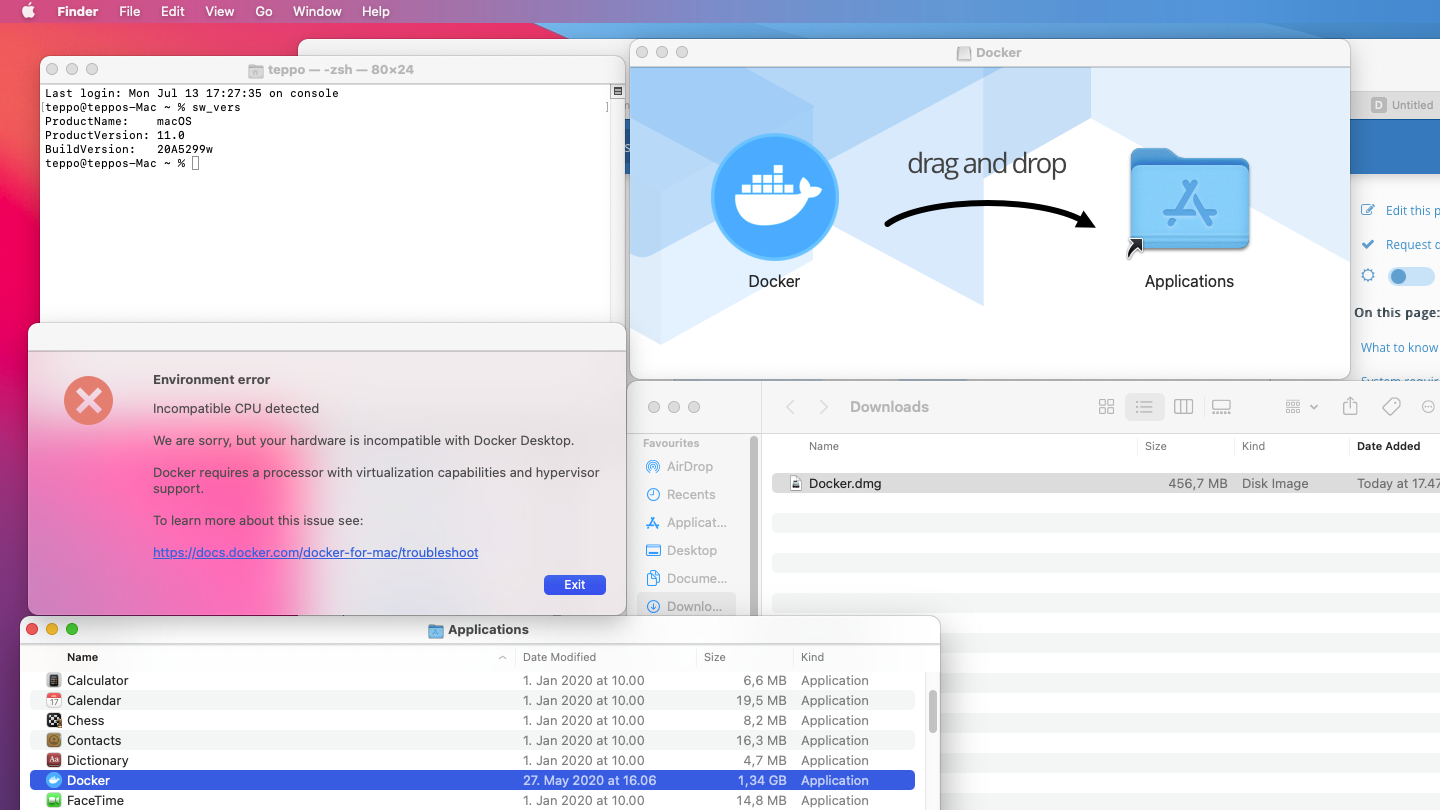Switch Downloads window to gallery view
Screen dimensions: 1440x810
(1221, 407)
